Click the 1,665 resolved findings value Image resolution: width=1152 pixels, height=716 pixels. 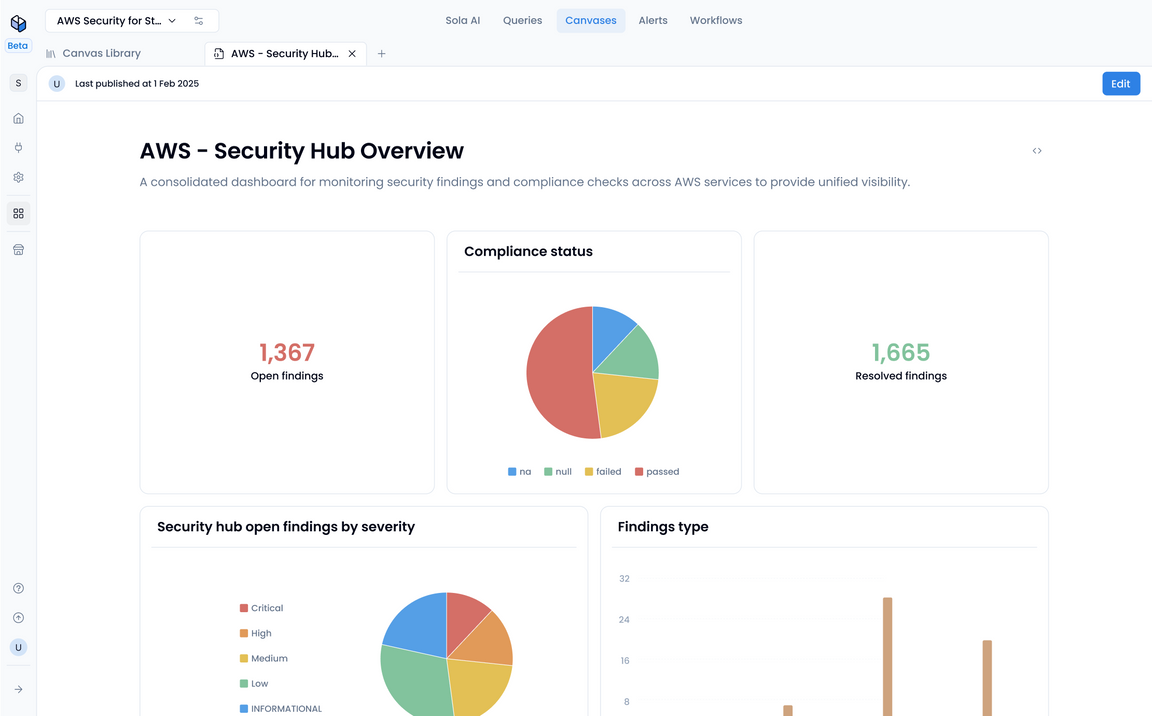point(901,352)
